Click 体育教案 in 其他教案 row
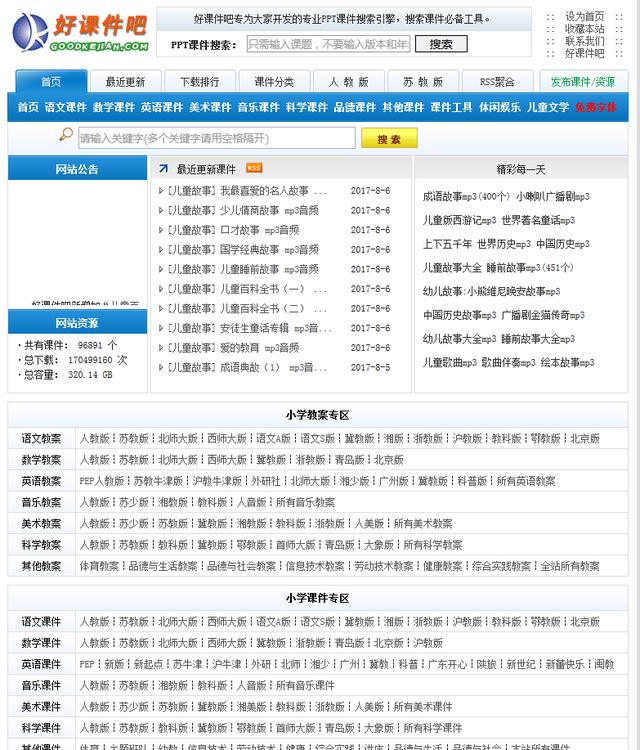This screenshot has height=750, width=640. tap(99, 566)
